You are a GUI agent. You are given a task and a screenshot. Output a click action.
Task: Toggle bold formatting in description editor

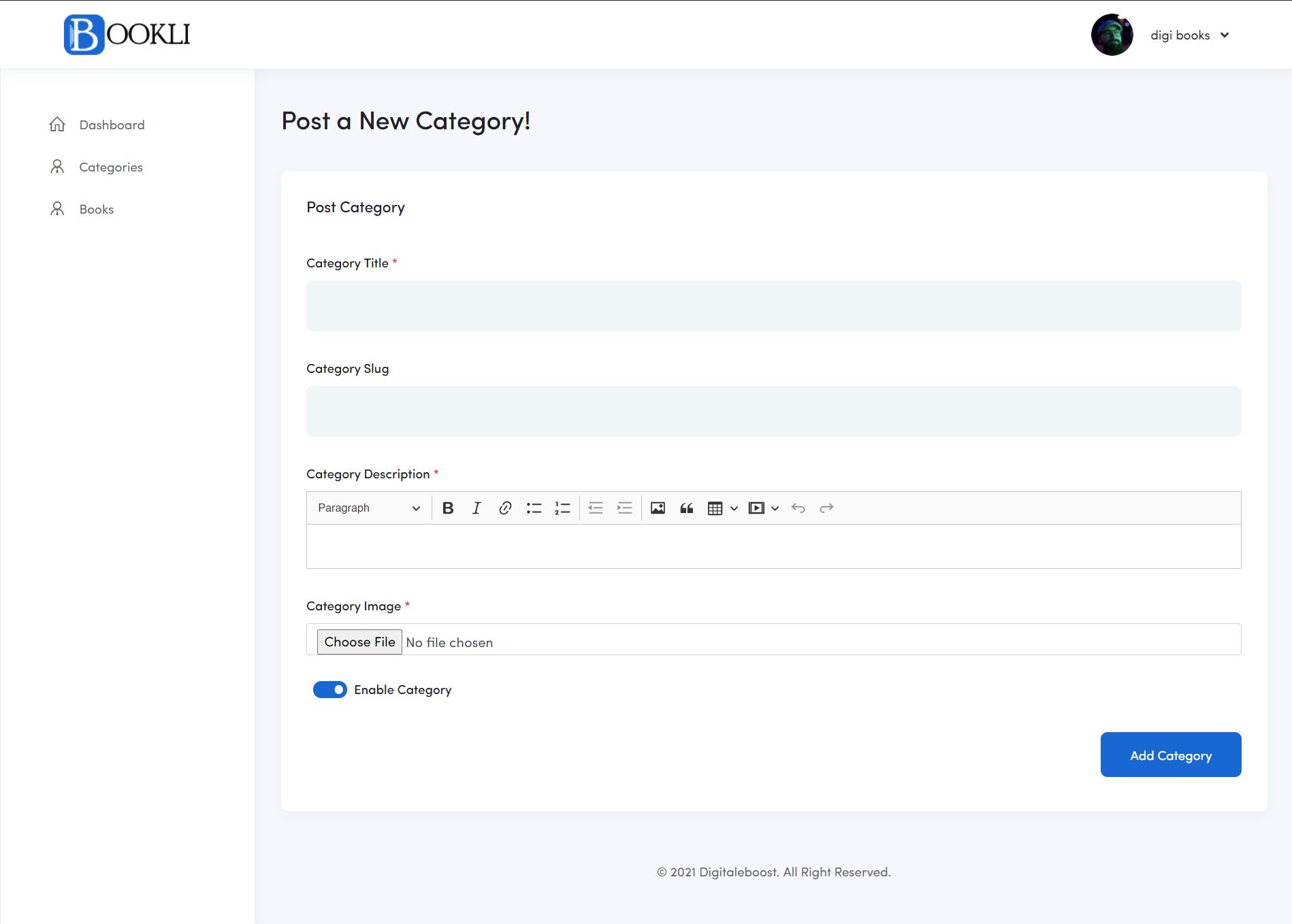(x=448, y=508)
